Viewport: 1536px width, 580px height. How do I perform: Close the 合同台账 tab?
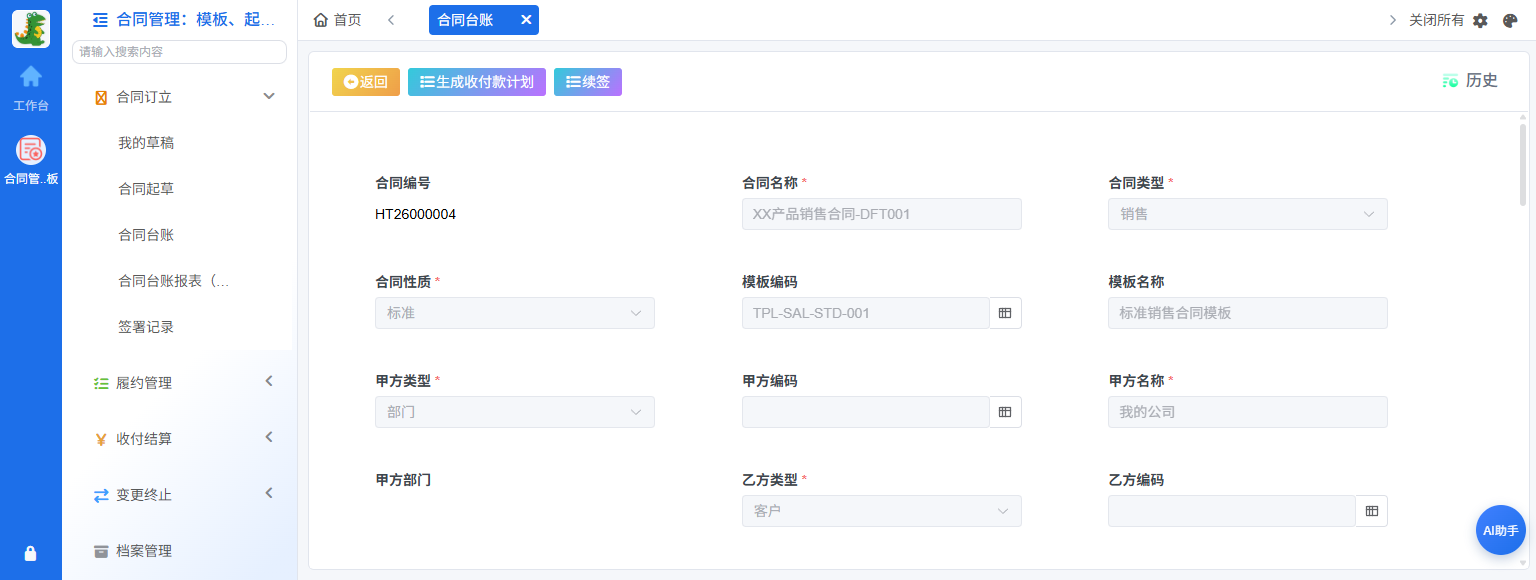[x=526, y=20]
